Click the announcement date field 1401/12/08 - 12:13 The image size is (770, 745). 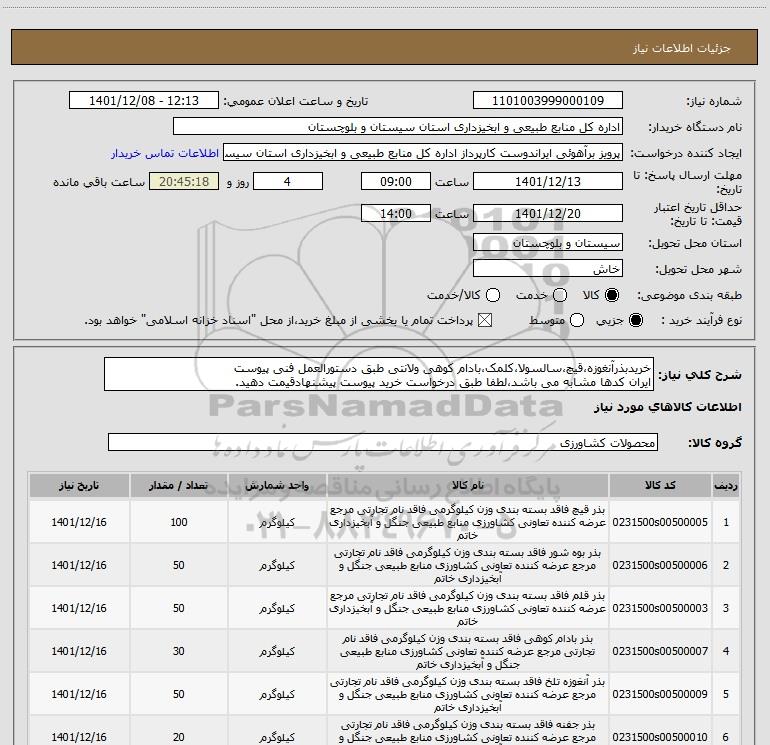pos(143,100)
